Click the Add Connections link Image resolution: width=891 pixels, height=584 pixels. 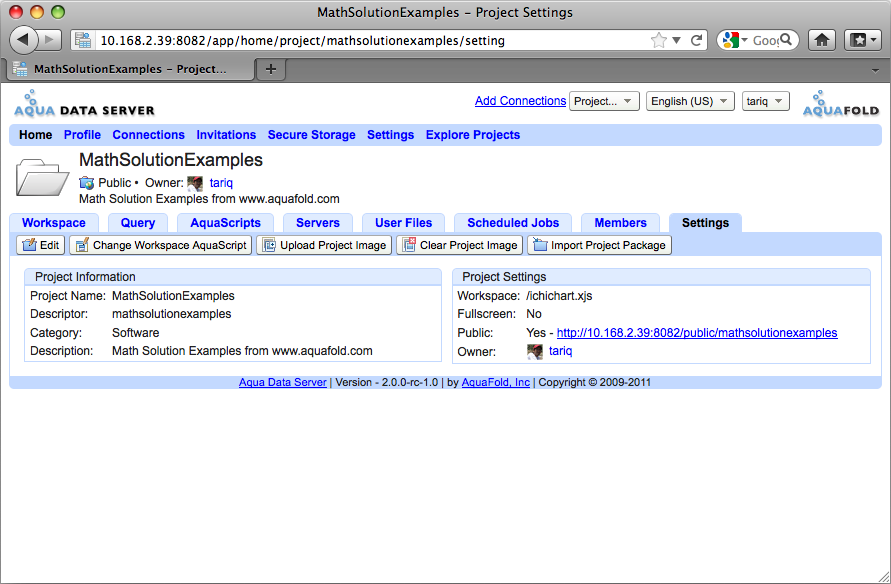521,101
